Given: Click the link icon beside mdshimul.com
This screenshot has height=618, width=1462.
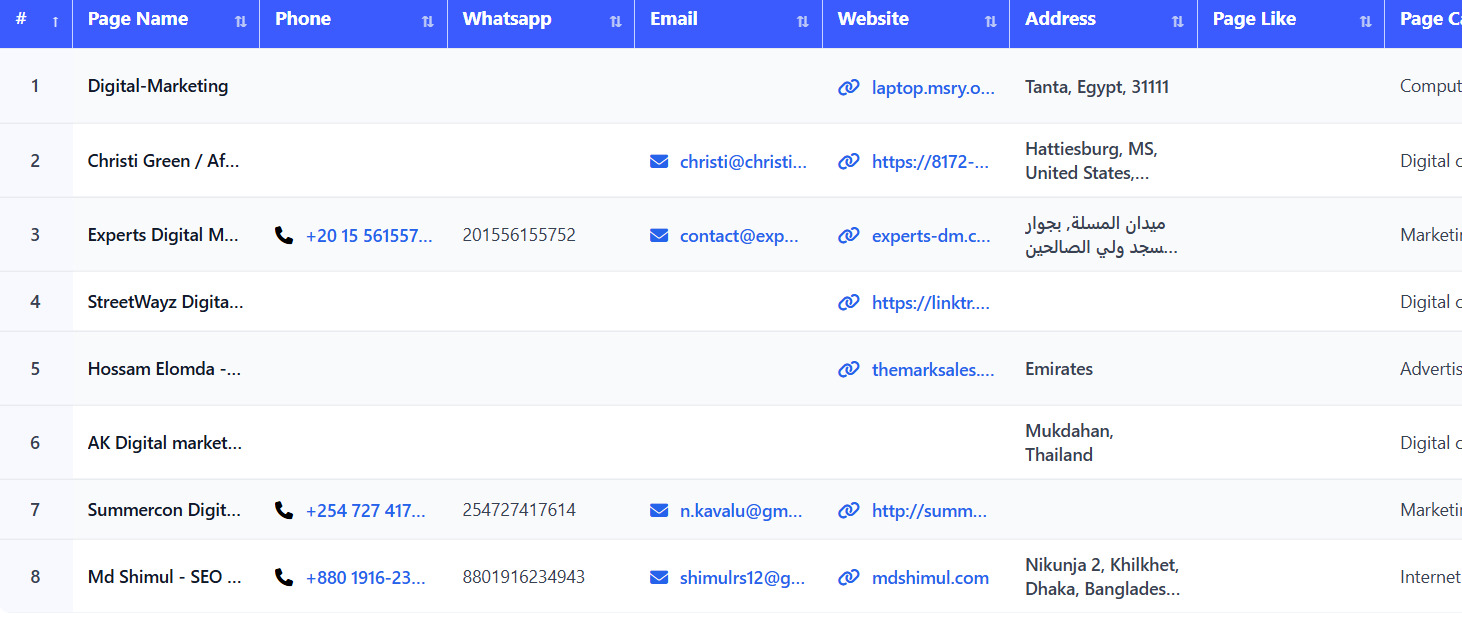Looking at the screenshot, I should 848,577.
